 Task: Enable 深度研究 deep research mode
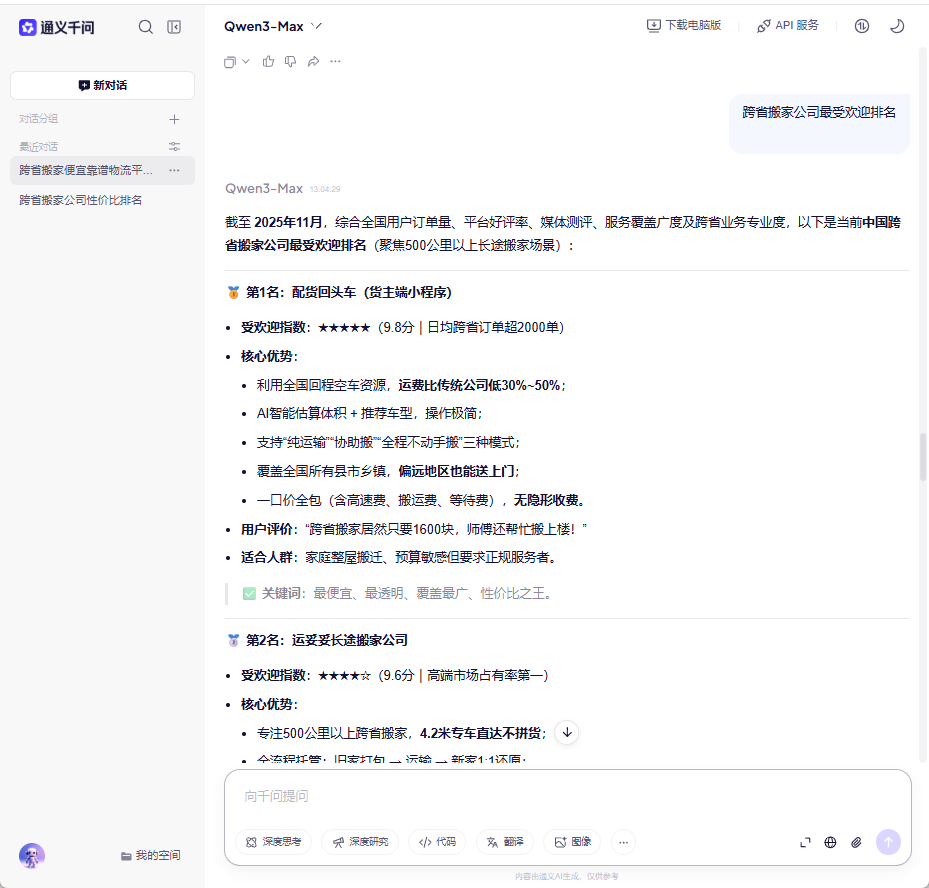(x=360, y=842)
